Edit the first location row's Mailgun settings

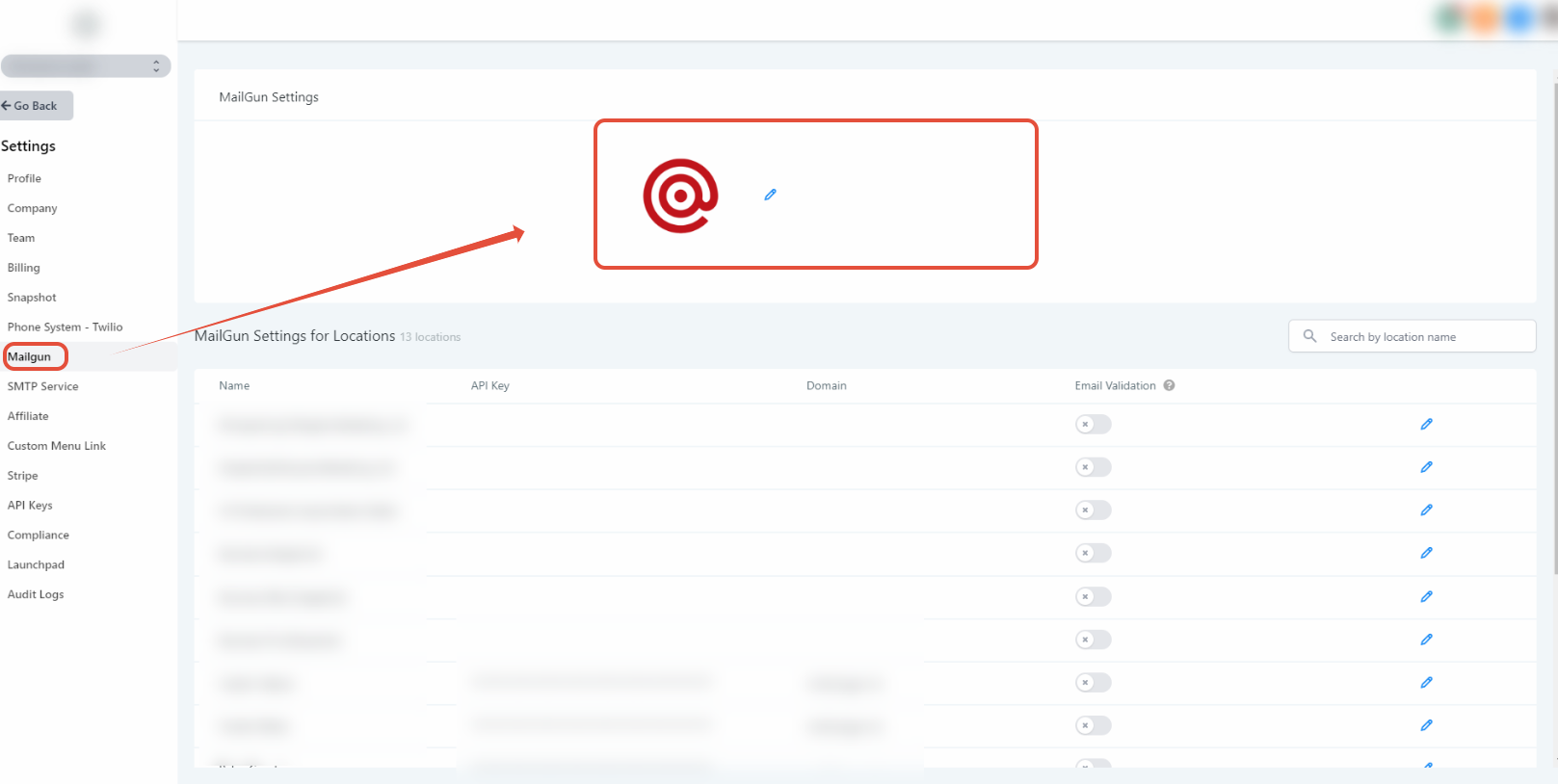click(x=1426, y=424)
